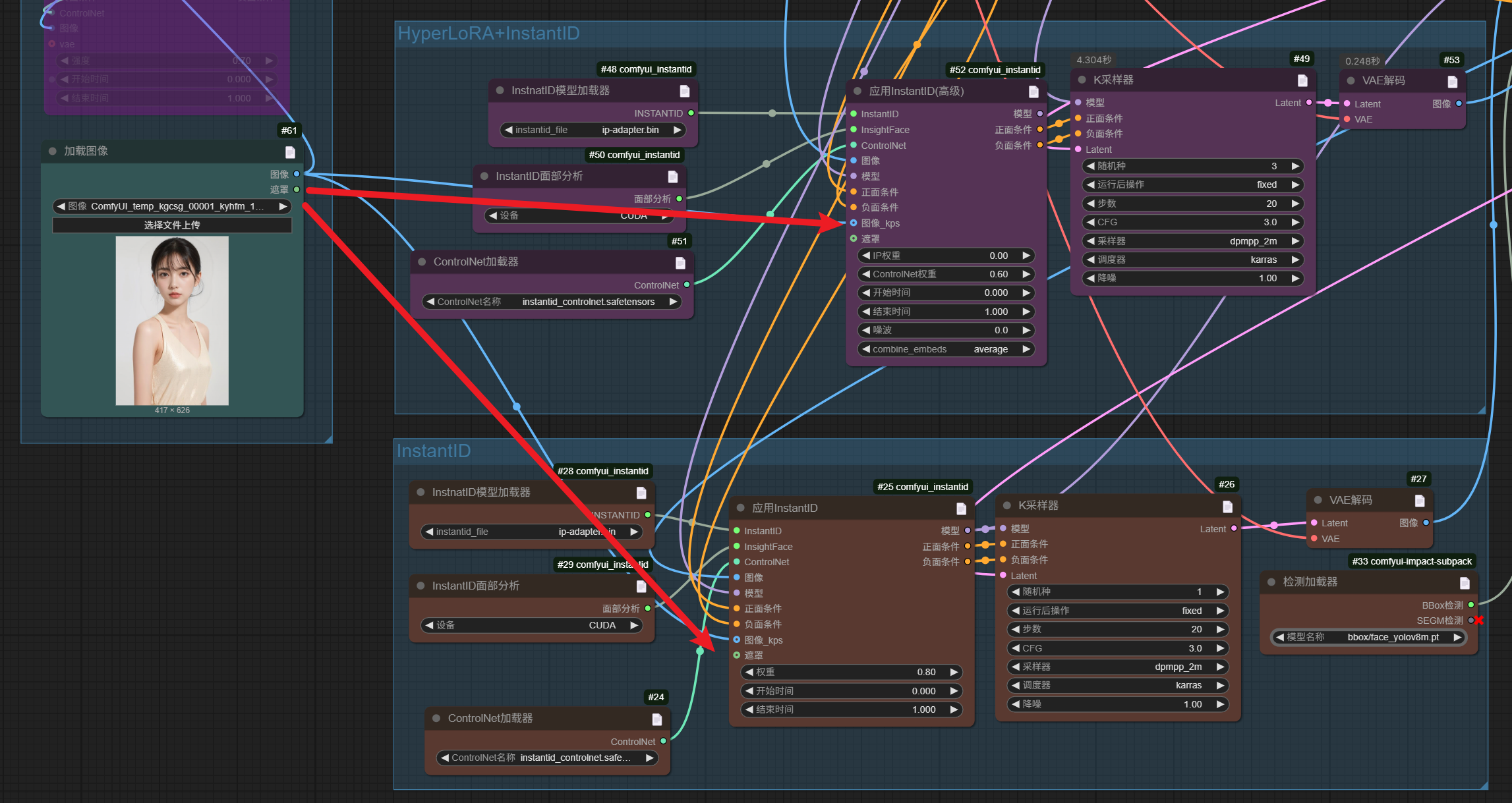Adjust the ControlNet权重 0.60 slider
The height and width of the screenshot is (803, 1512).
pos(946,274)
